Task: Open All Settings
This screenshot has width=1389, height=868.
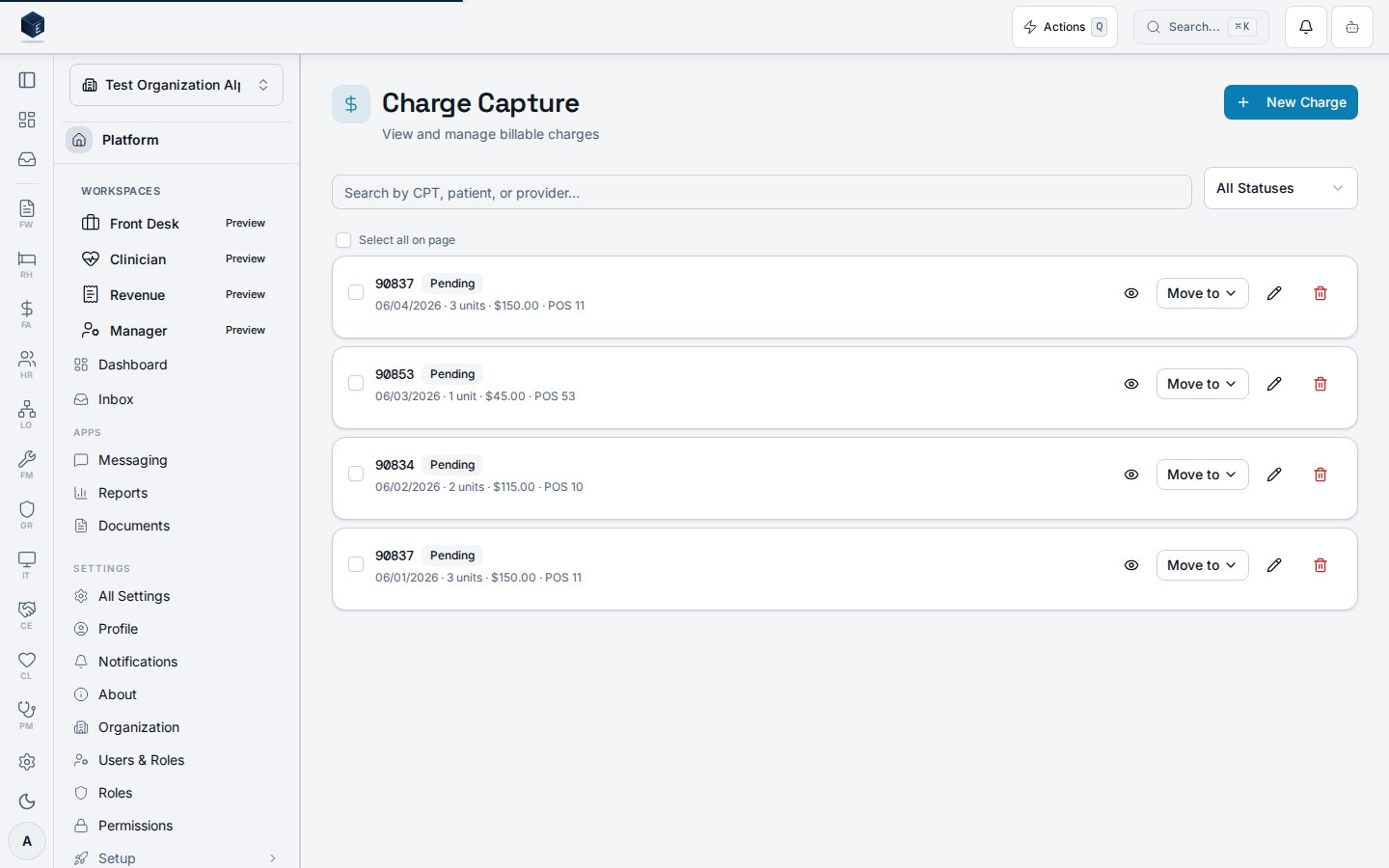Action: [x=177, y=596]
